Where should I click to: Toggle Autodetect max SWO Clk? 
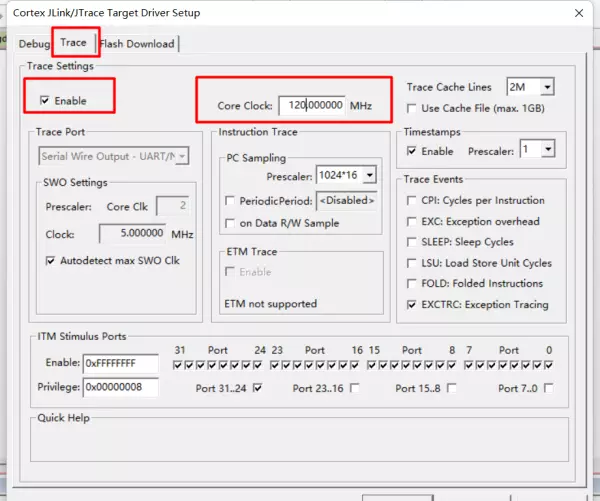pyautogui.click(x=50, y=261)
